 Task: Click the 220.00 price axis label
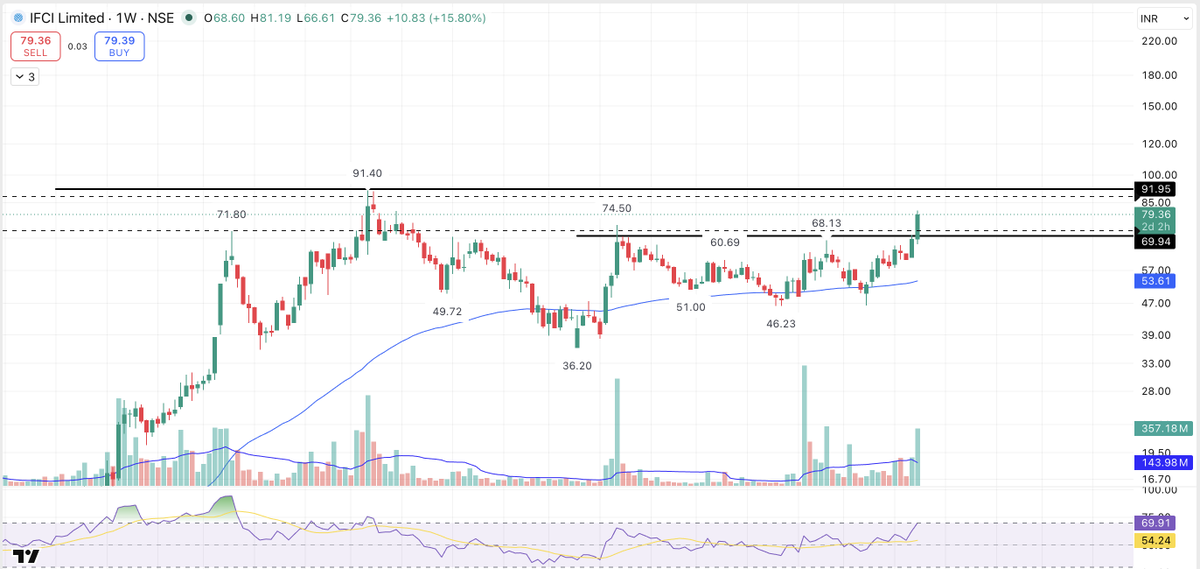[x=1158, y=41]
